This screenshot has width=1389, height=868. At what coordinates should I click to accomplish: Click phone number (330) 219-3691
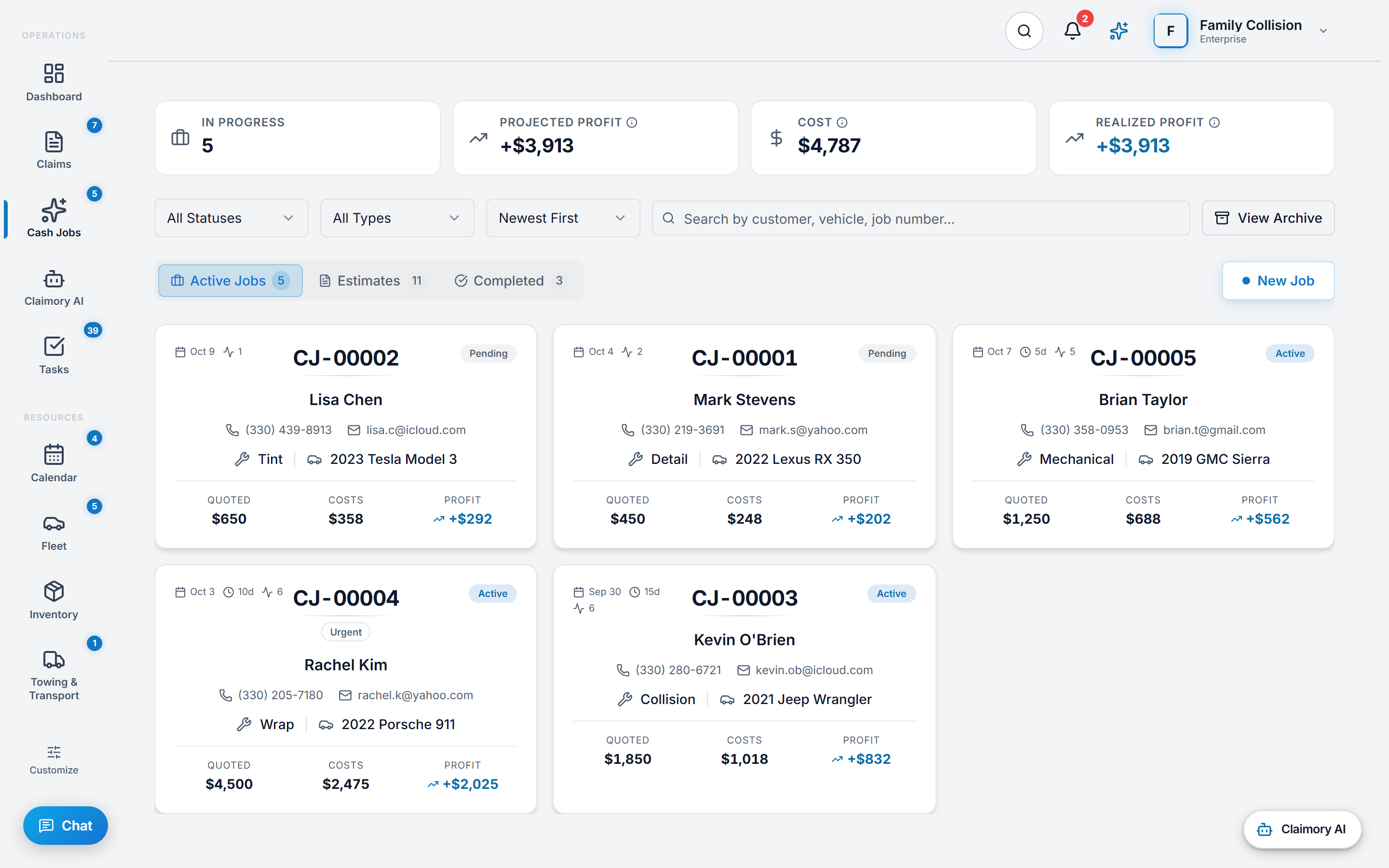click(x=682, y=430)
